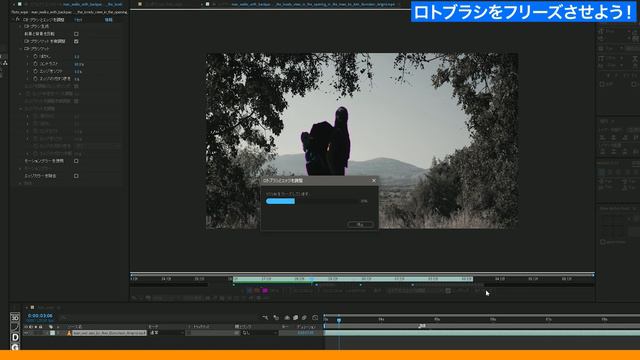This screenshot has height=360, width=640.
Task: Click the stop button in progress dialog
Action: coord(360,224)
